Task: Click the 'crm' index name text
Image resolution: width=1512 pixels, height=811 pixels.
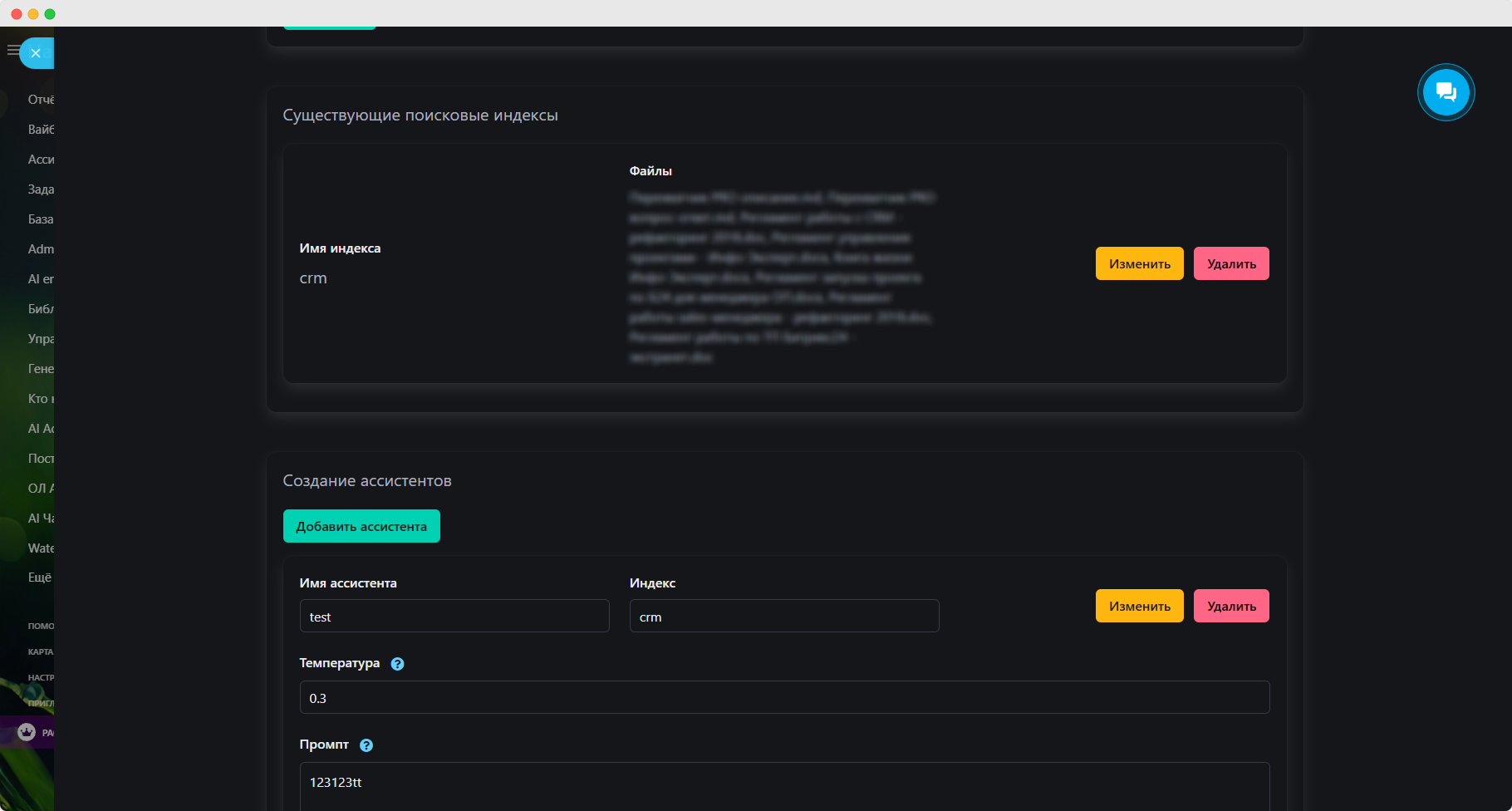Action: (x=313, y=278)
